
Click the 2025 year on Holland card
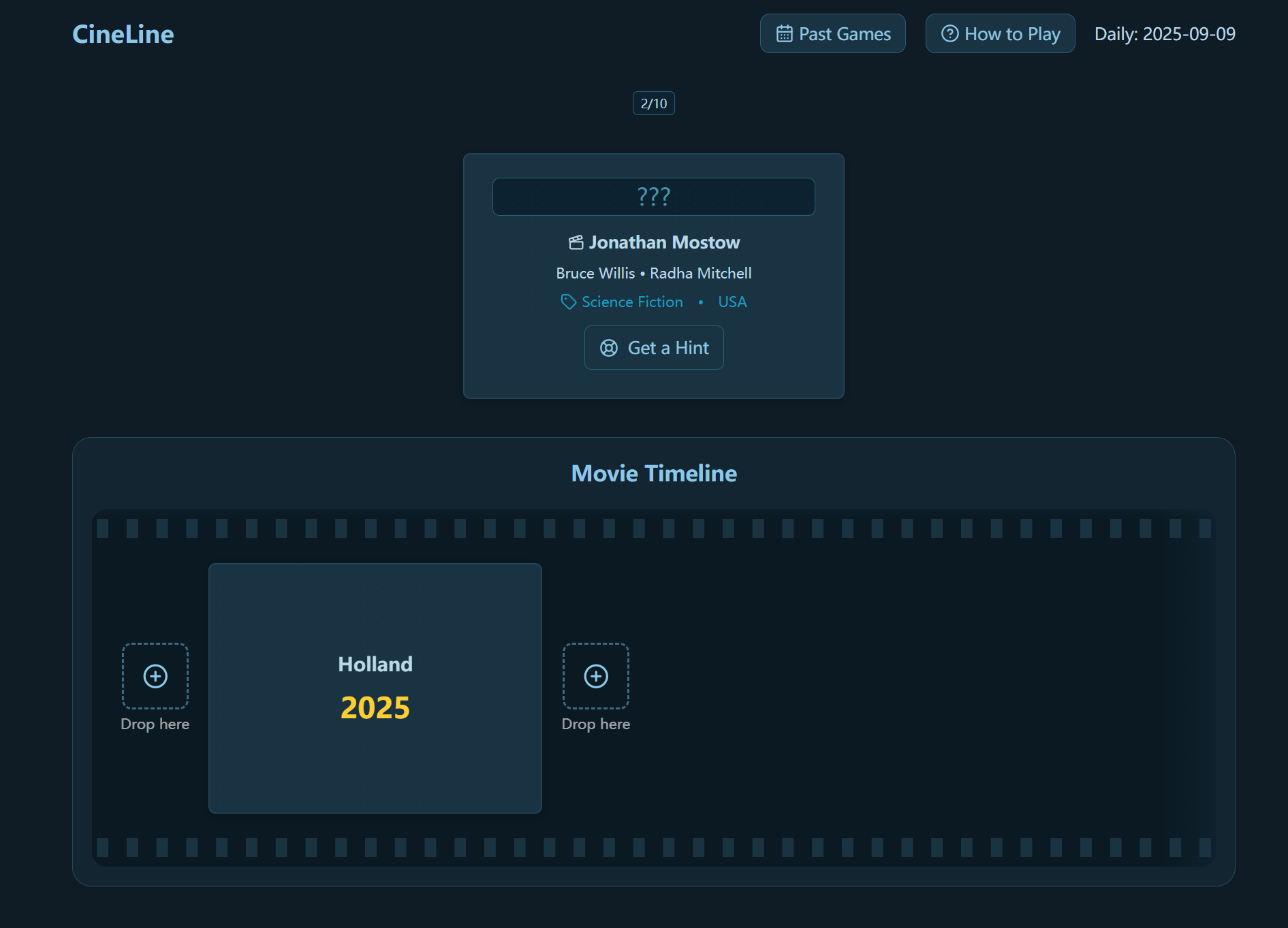click(375, 707)
